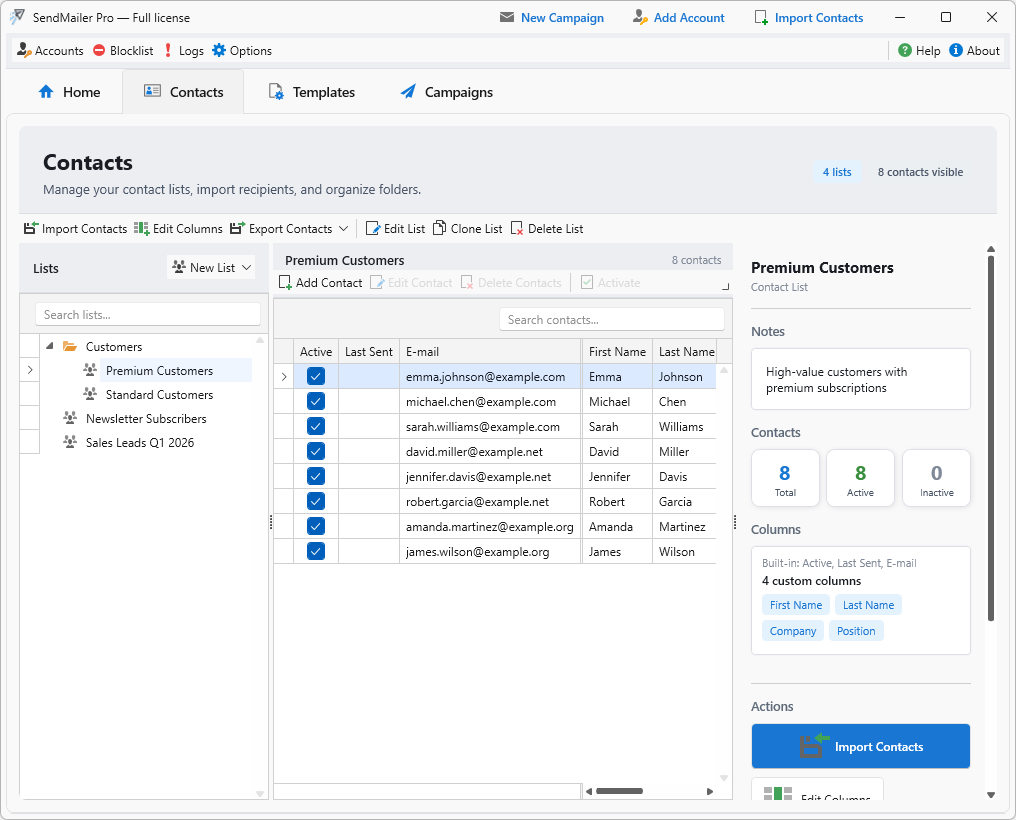
Task: Collapse the Customers folder
Action: pyautogui.click(x=48, y=346)
